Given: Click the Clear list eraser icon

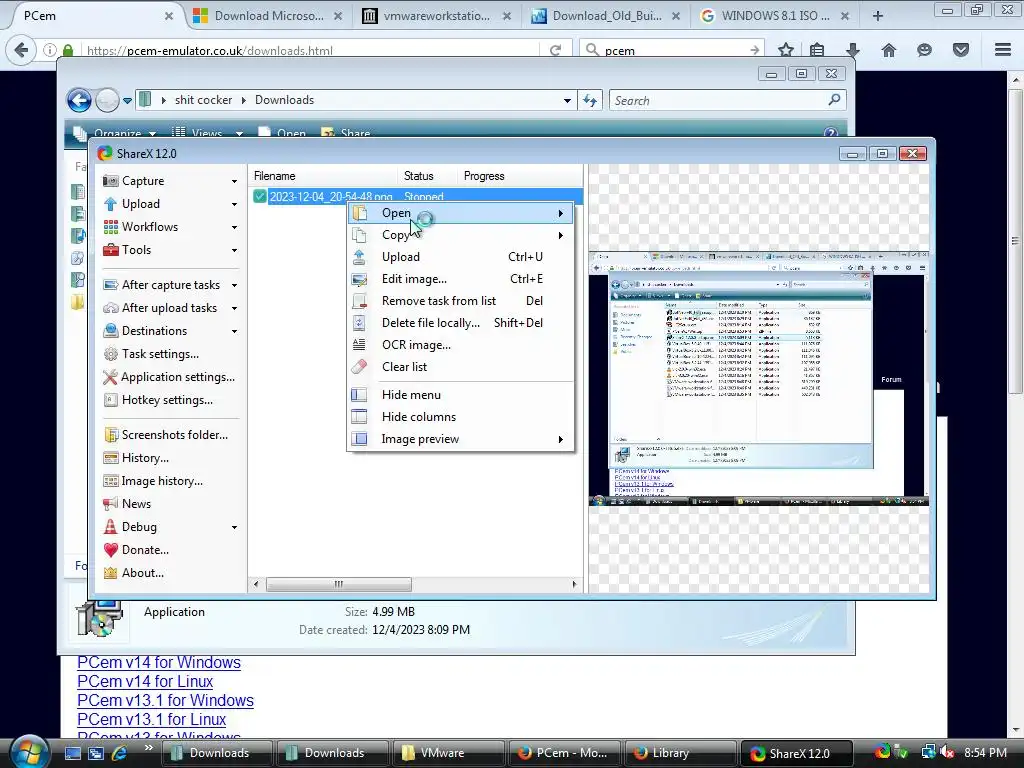Looking at the screenshot, I should tap(359, 366).
